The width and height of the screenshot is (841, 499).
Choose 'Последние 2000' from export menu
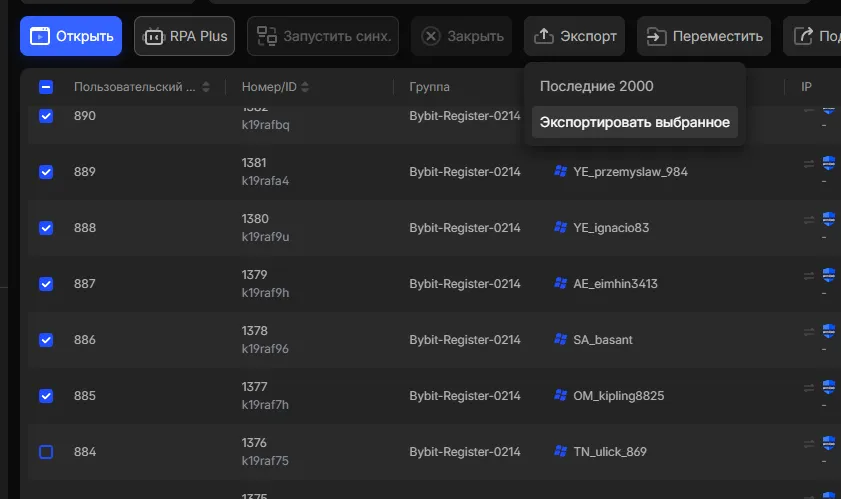coord(596,86)
